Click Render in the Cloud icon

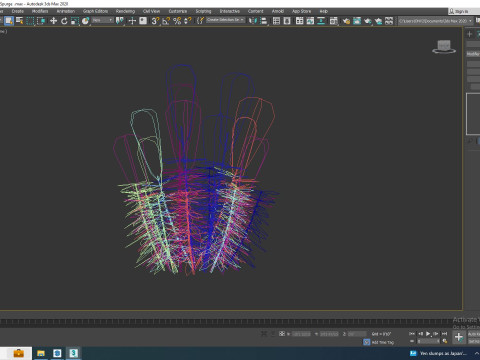(x=378, y=21)
